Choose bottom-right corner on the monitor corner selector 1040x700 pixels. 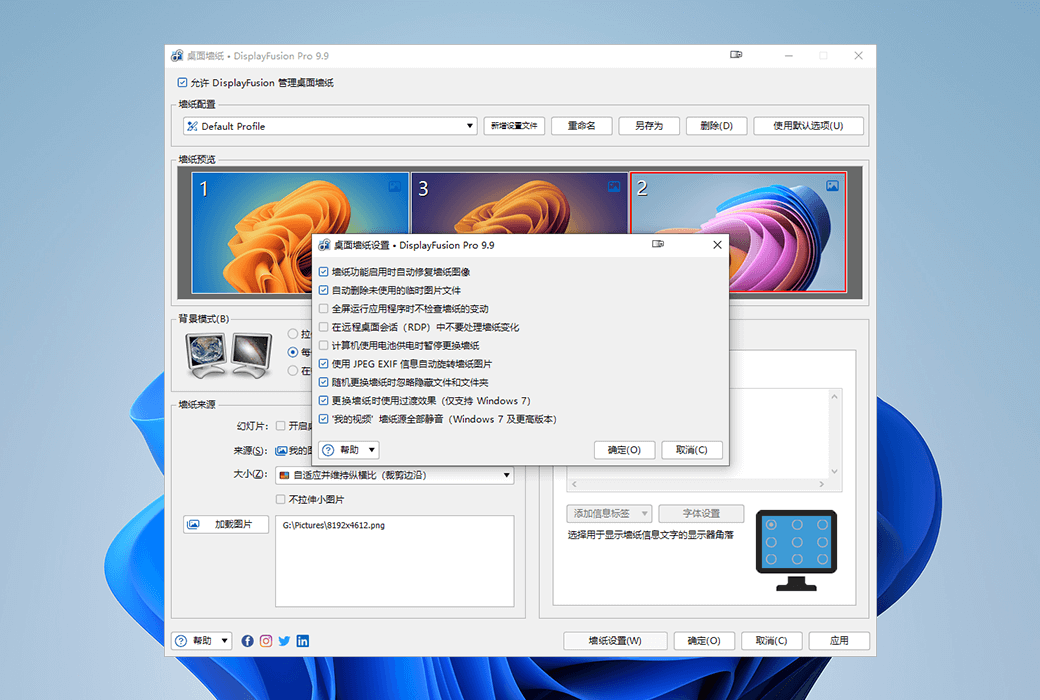(822, 559)
